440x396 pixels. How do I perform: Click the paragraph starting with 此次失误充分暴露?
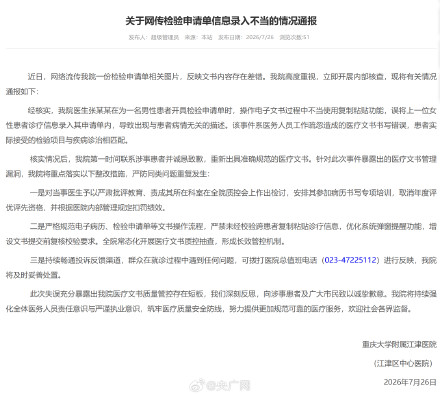[x=221, y=301]
